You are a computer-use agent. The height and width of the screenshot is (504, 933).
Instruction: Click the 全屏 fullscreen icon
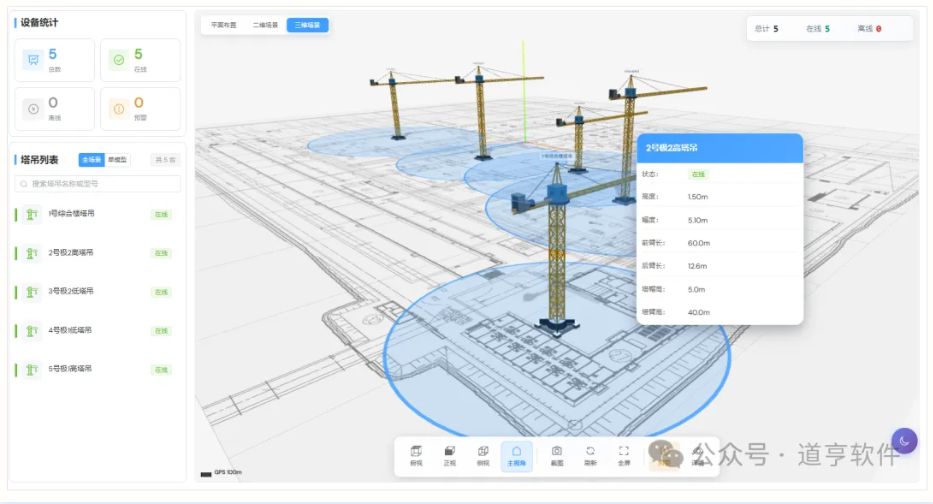pos(624,451)
